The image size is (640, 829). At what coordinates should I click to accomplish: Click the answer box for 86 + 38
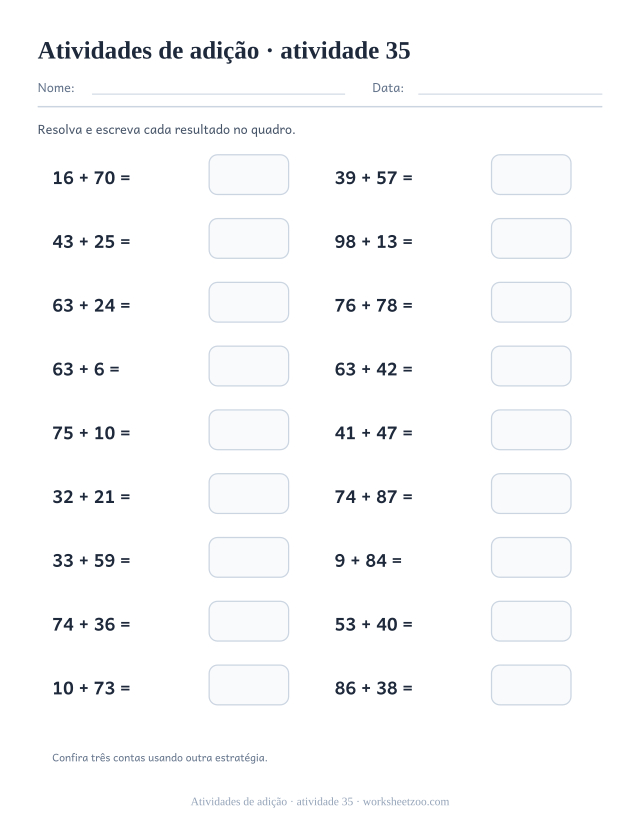pyautogui.click(x=531, y=685)
